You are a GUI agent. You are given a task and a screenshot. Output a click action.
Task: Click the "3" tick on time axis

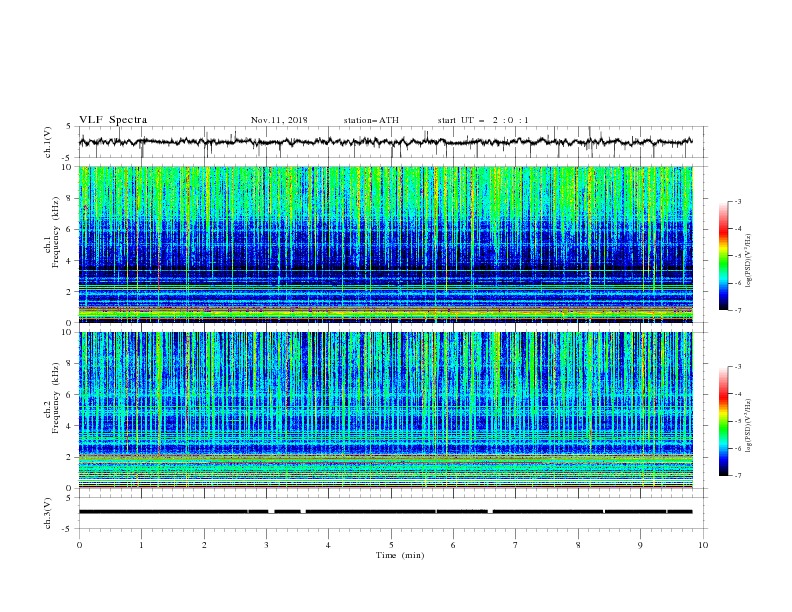point(266,545)
